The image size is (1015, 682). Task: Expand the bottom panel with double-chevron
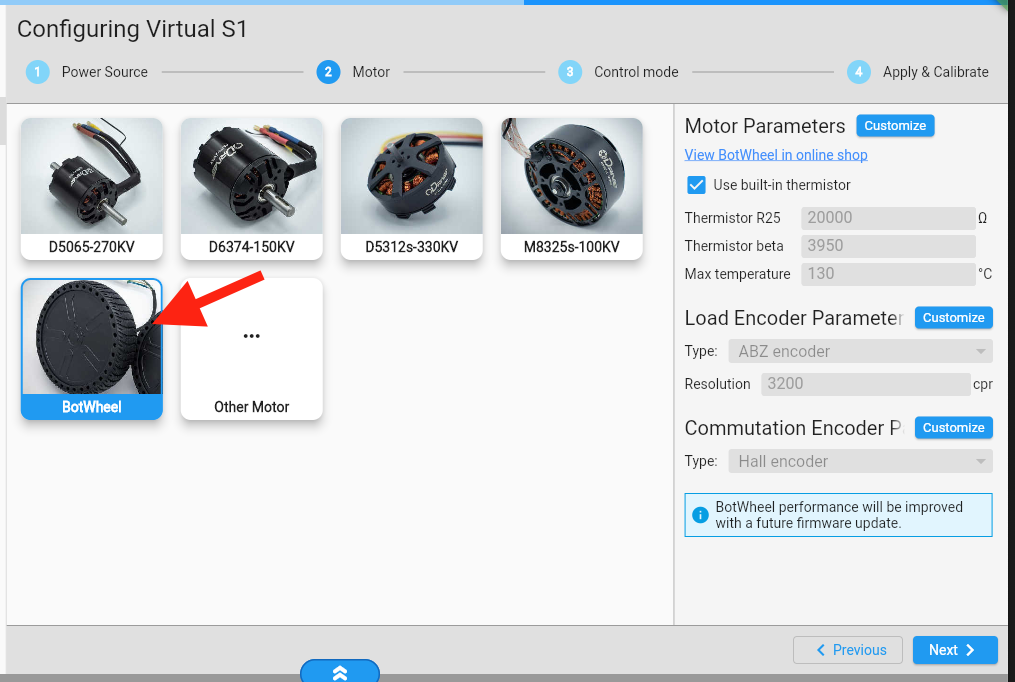click(x=340, y=672)
